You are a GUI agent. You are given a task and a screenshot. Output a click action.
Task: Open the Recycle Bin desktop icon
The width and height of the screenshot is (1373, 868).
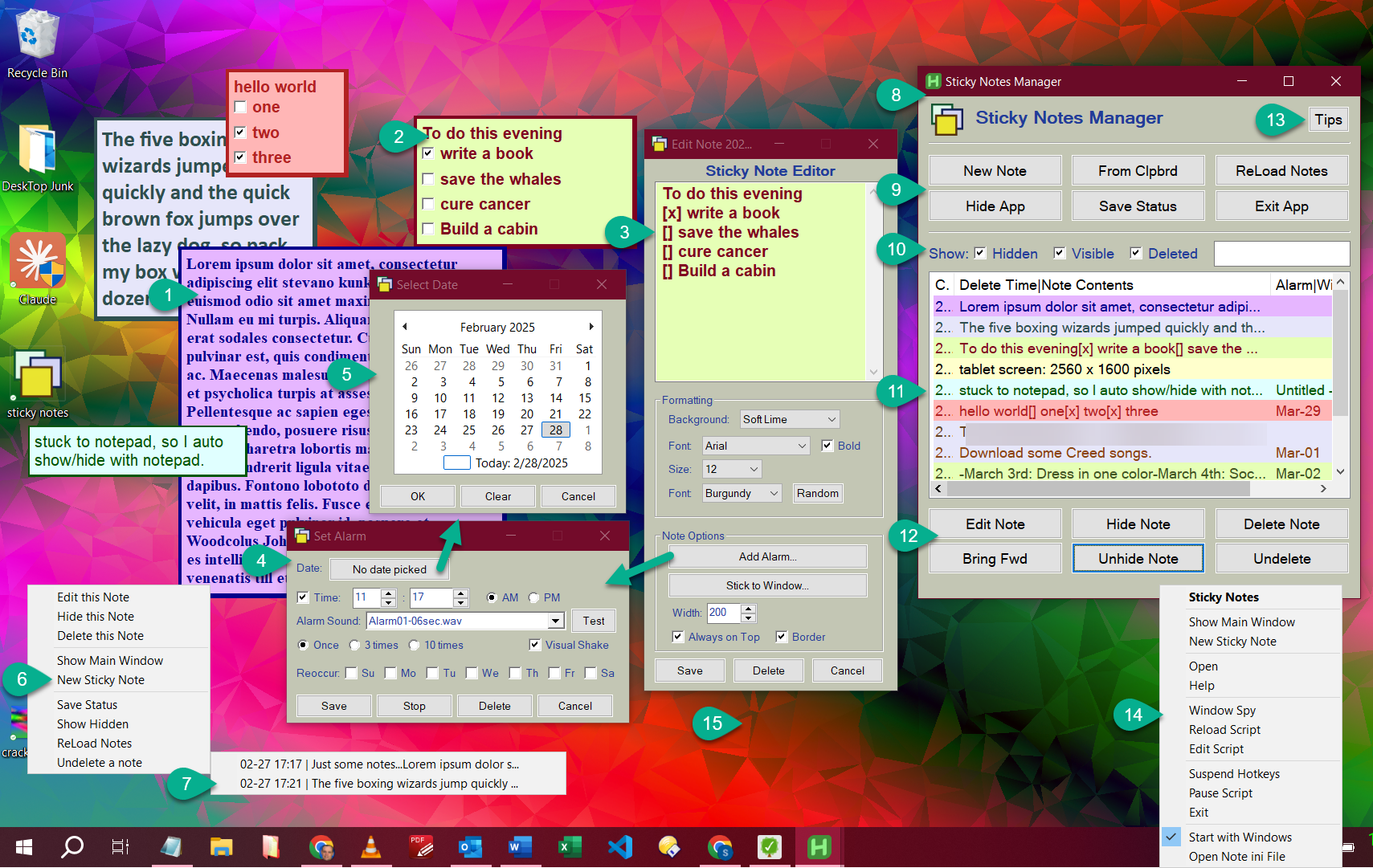click(x=36, y=42)
